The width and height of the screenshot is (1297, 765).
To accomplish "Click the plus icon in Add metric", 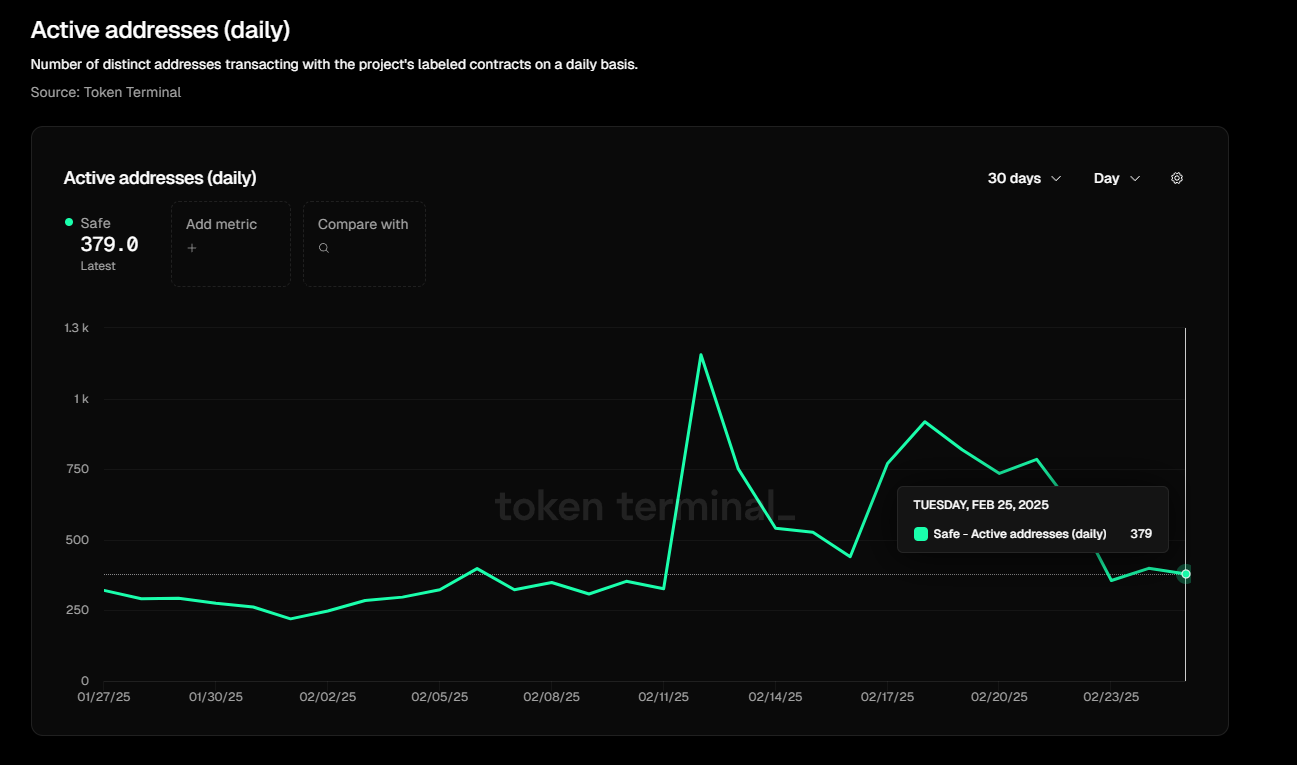I will [192, 247].
